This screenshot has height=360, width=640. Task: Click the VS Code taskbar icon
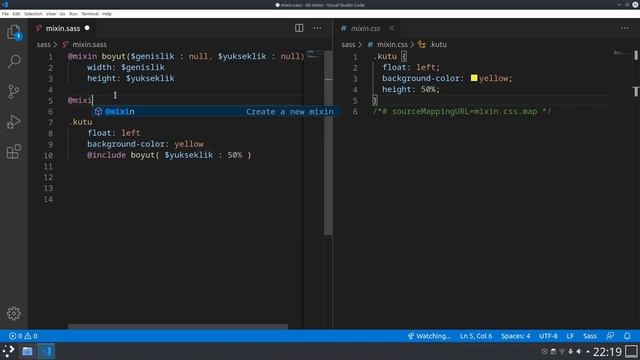tap(46, 351)
